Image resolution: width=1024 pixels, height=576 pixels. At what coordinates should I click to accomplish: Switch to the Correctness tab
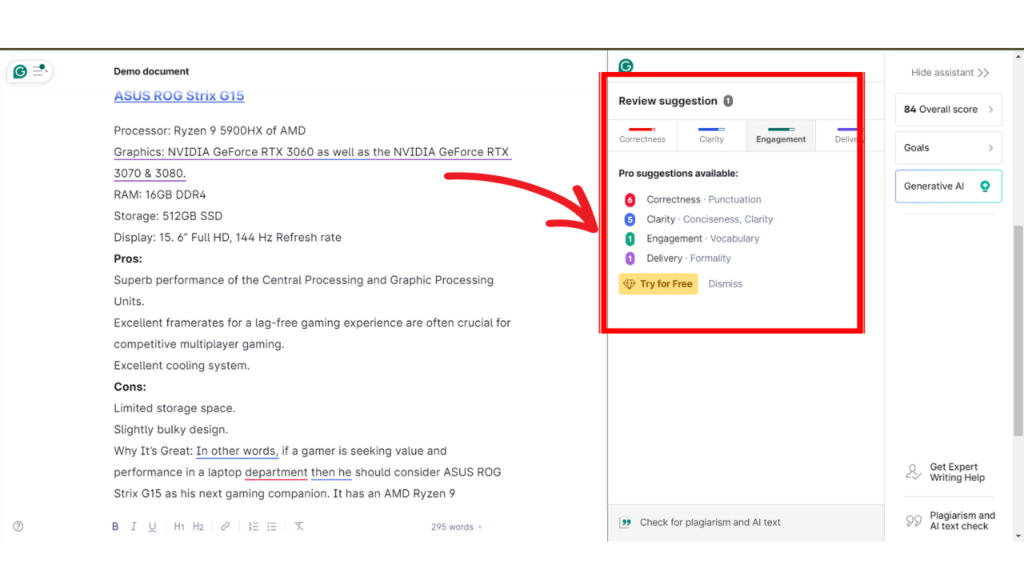[642, 135]
